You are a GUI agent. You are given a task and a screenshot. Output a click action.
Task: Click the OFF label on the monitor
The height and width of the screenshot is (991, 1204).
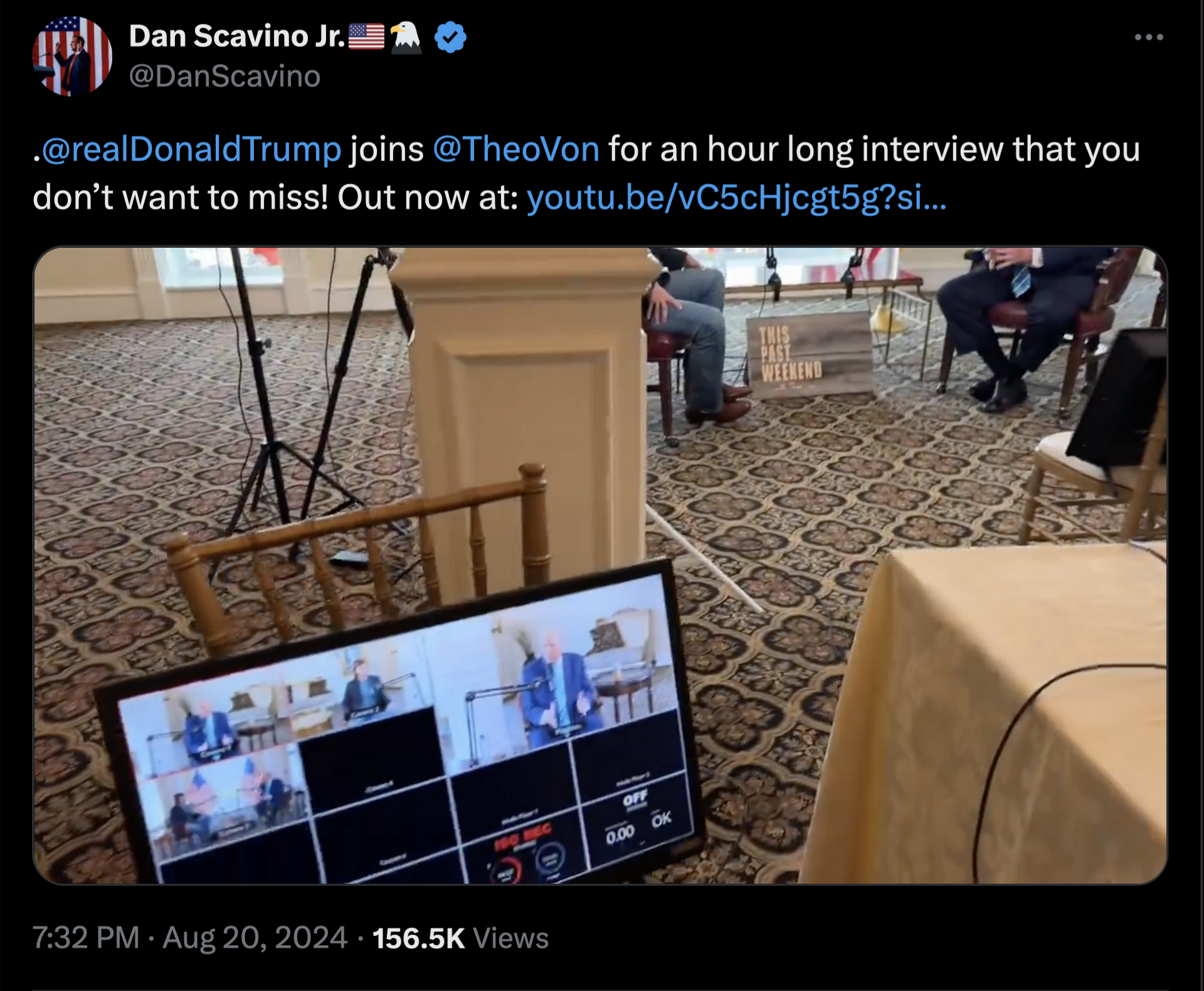pos(635,800)
